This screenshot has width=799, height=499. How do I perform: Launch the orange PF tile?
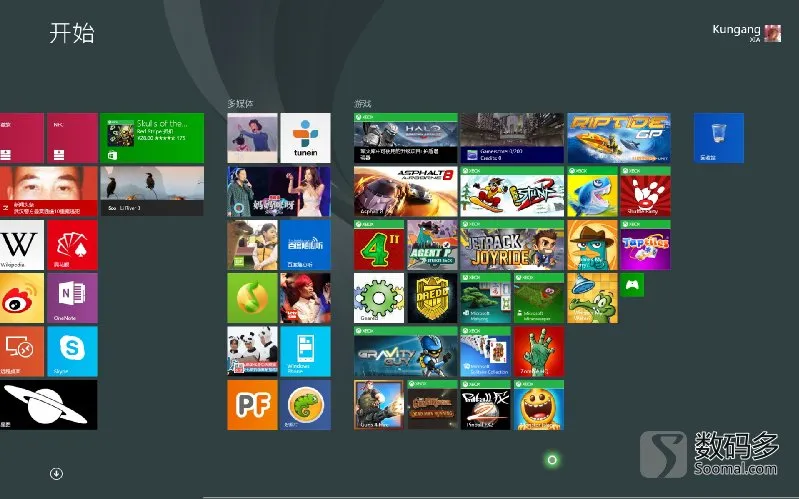coord(252,405)
